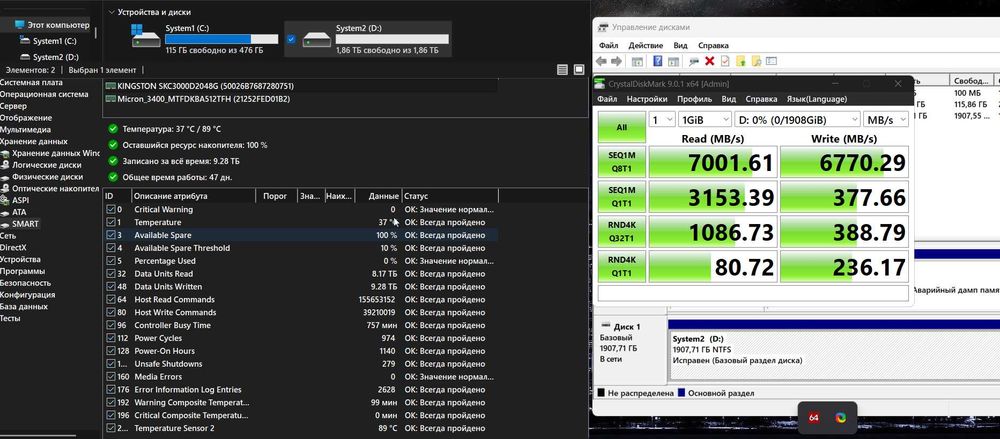
Task: Select 'Логические диски' in left tree
Action: coord(47,165)
